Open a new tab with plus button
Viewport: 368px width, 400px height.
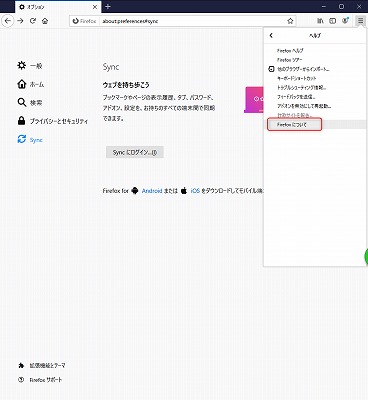(x=108, y=6)
